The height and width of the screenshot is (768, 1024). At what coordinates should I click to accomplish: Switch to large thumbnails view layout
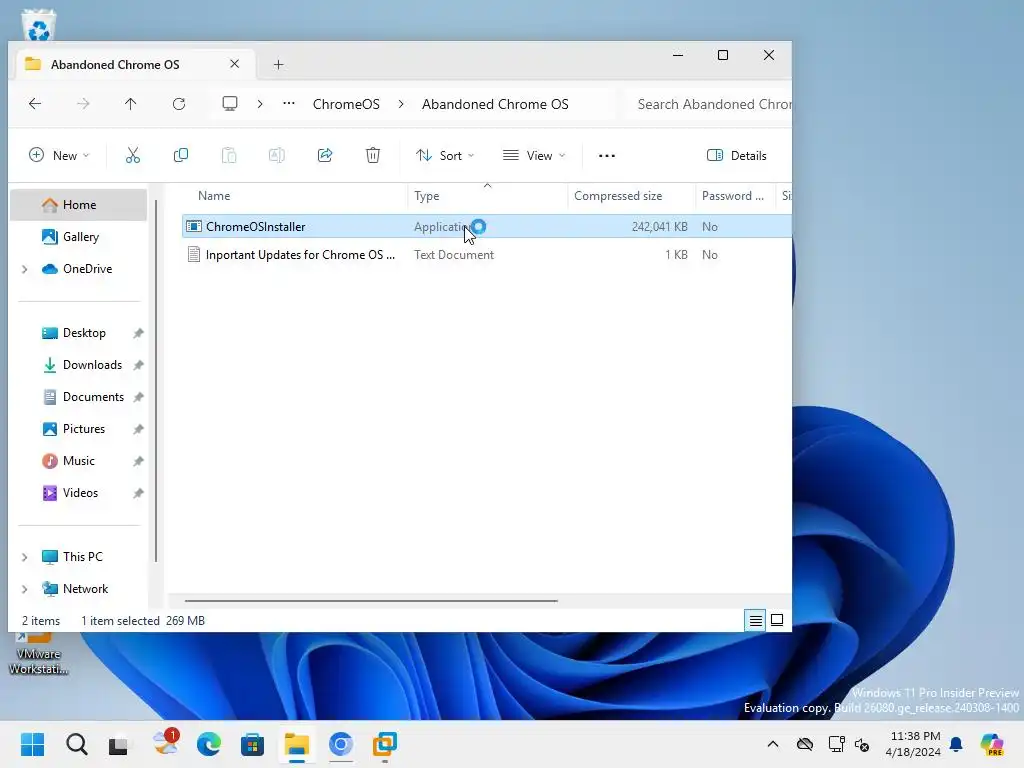point(777,620)
